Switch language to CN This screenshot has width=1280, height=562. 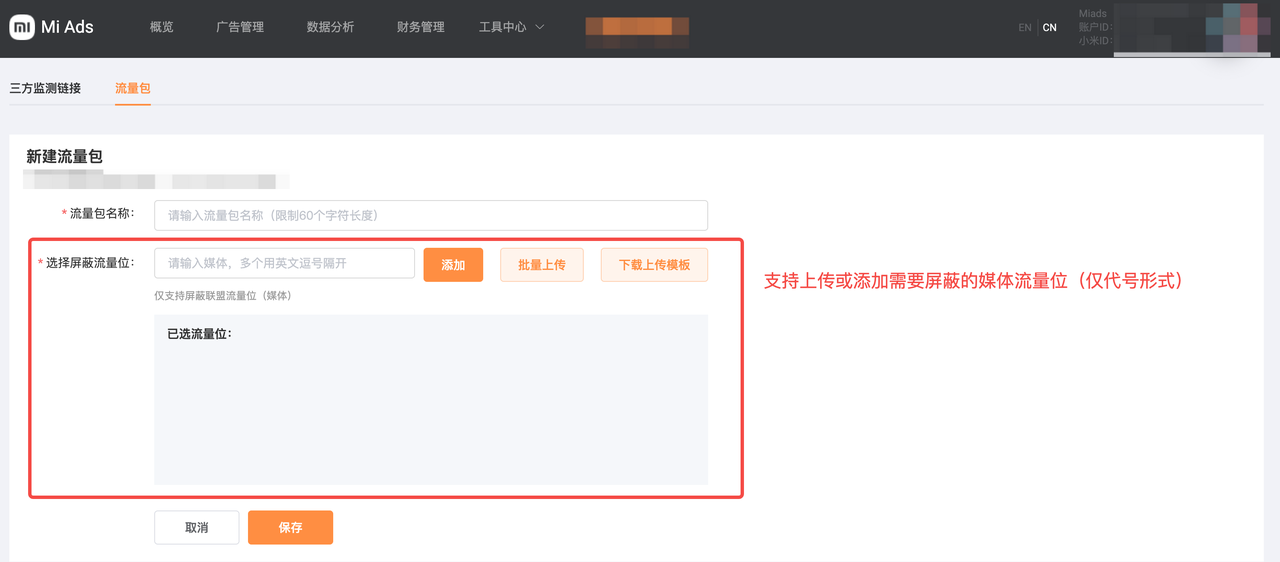1049,28
